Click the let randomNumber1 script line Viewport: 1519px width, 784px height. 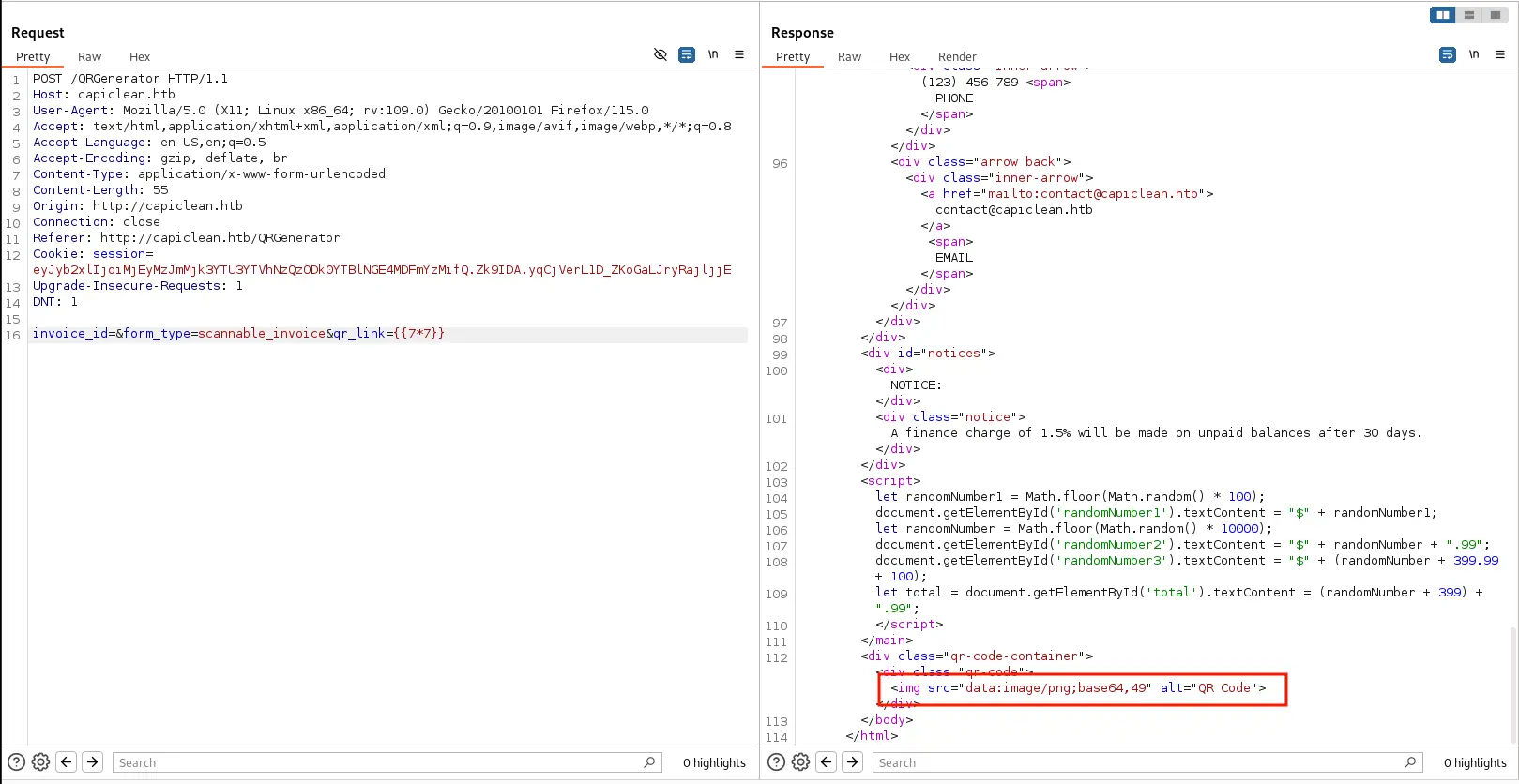[x=1071, y=497]
